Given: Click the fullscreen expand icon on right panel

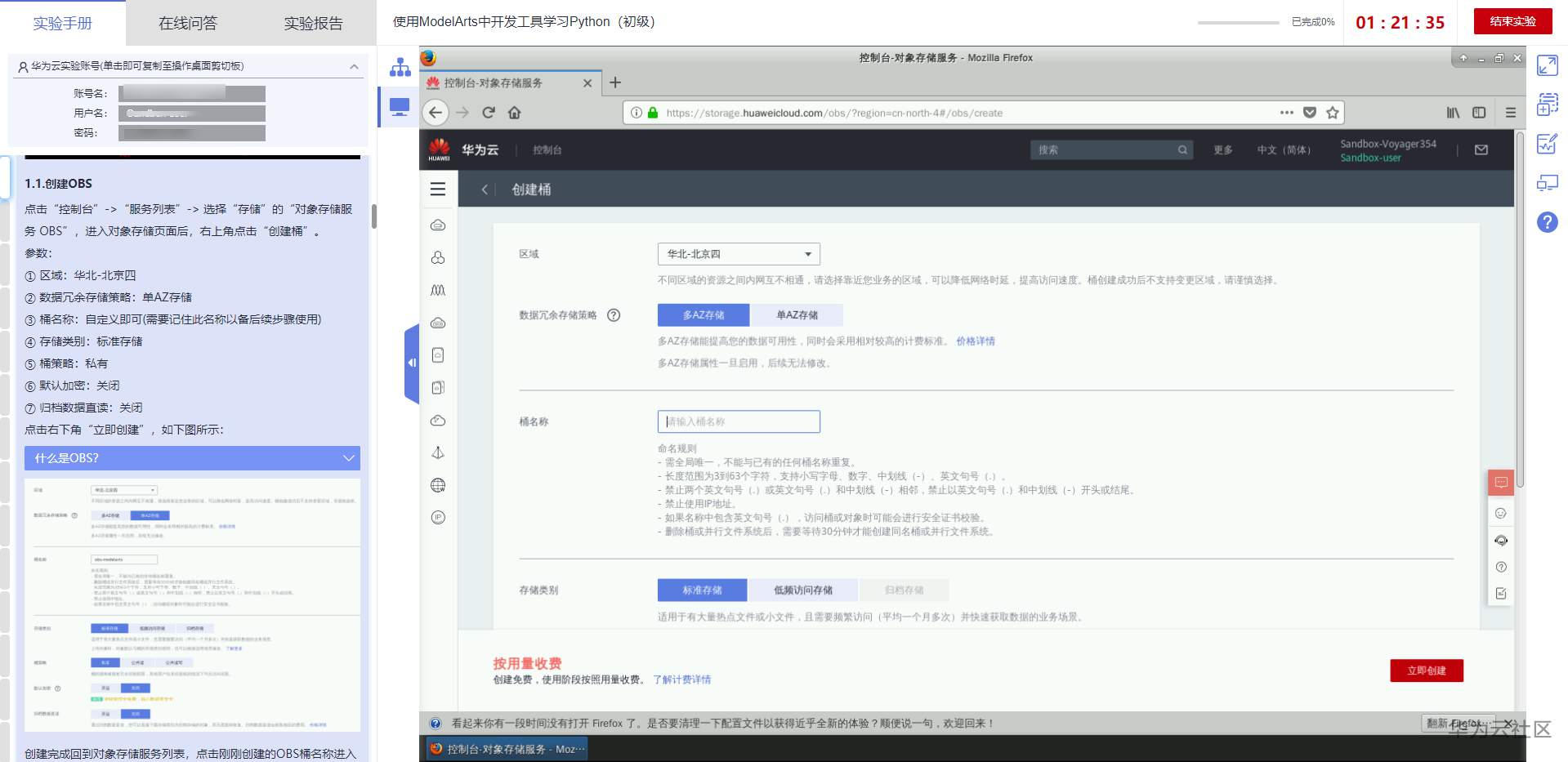Looking at the screenshot, I should 1547,66.
